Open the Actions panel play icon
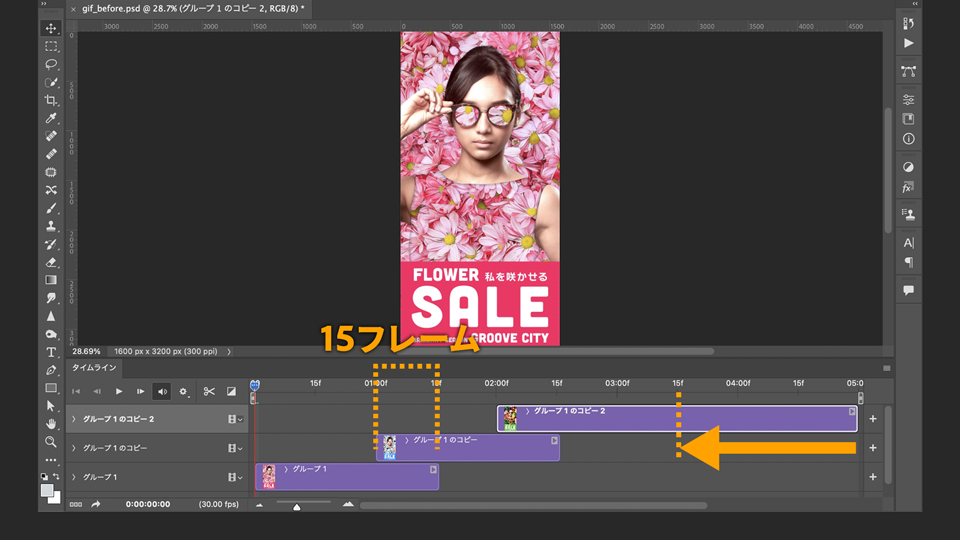Image resolution: width=960 pixels, height=540 pixels. click(x=909, y=43)
